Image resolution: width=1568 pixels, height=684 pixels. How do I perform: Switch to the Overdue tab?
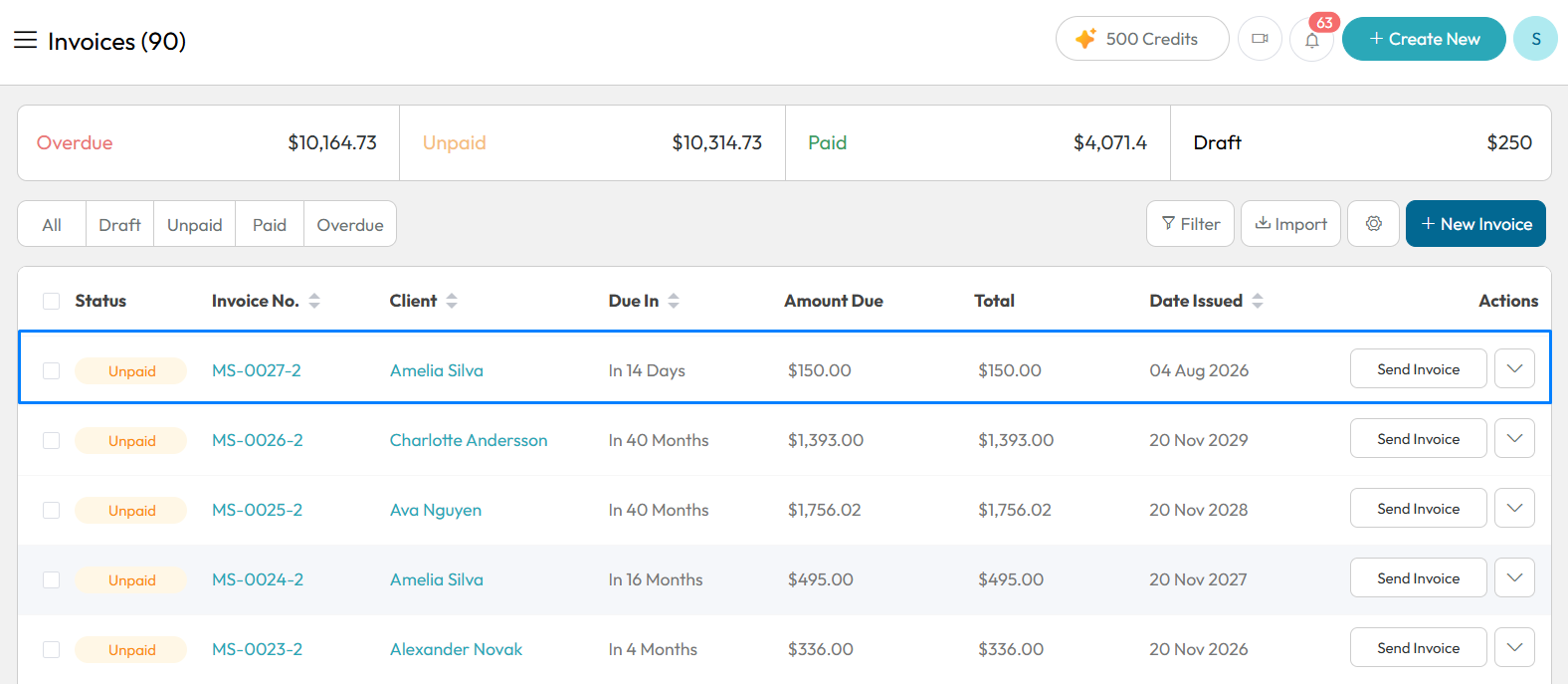[x=349, y=224]
